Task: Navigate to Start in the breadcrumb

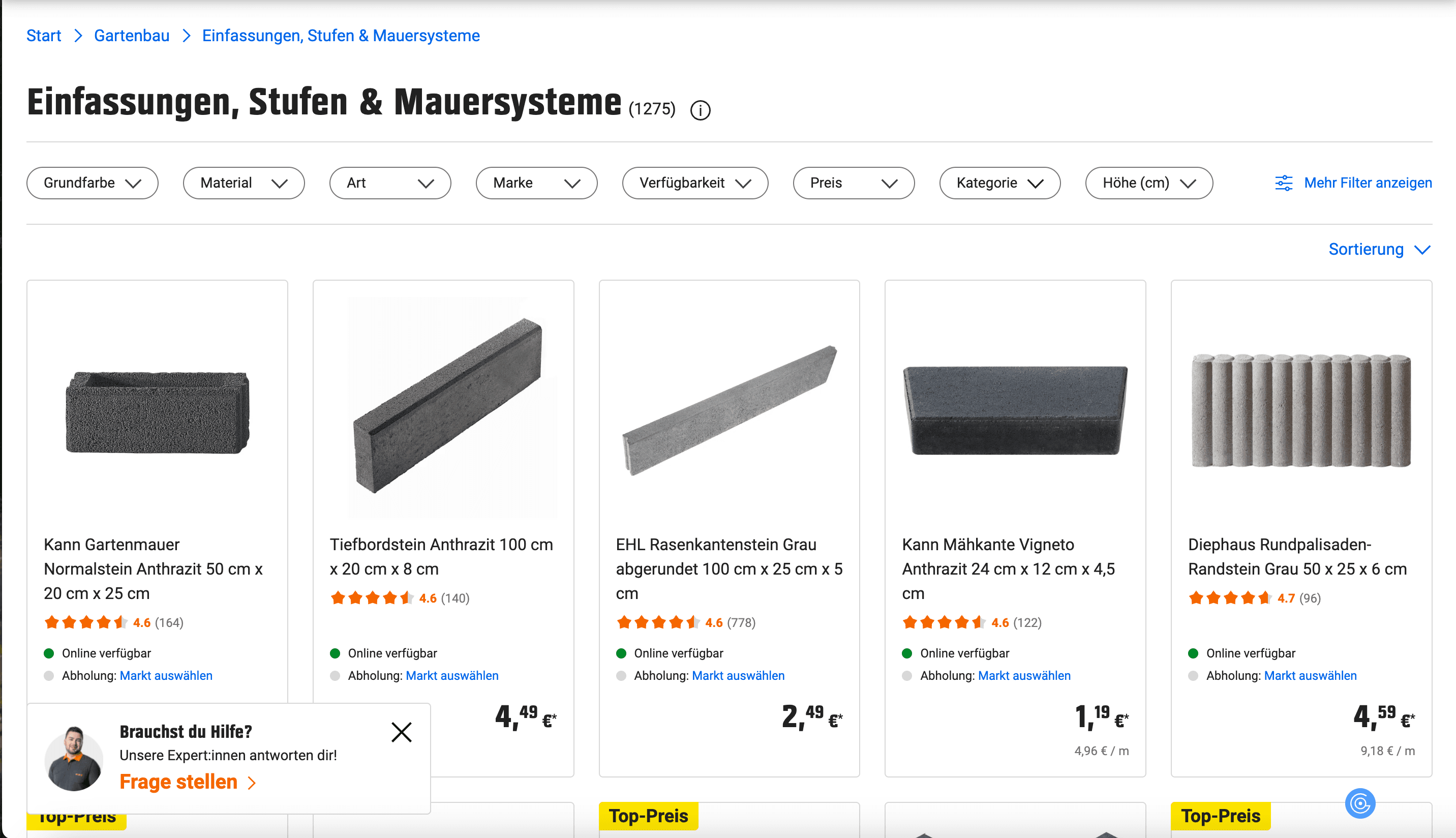Action: tap(44, 36)
